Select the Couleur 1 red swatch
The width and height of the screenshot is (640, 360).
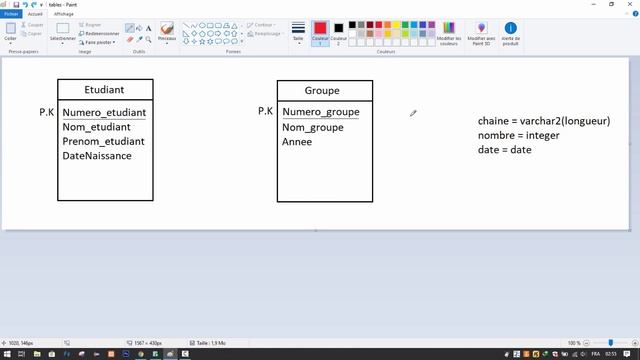320,28
